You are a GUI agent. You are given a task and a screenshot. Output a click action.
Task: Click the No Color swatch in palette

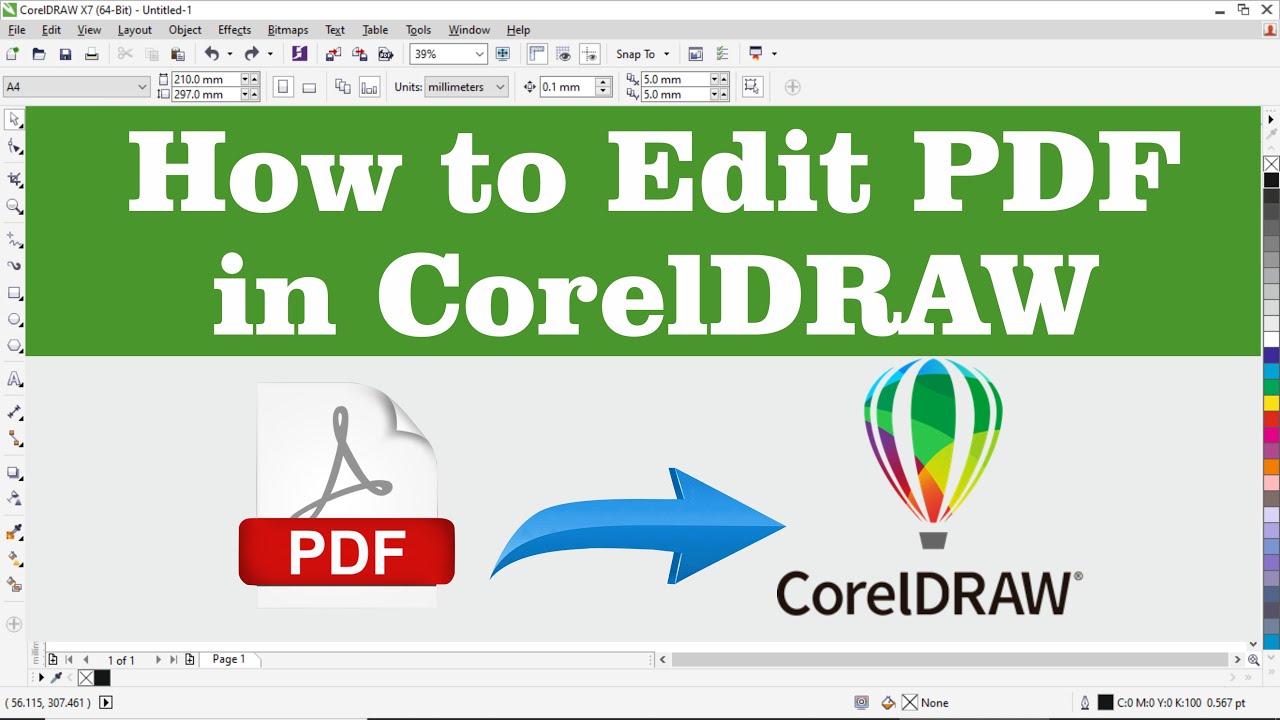tap(1271, 164)
